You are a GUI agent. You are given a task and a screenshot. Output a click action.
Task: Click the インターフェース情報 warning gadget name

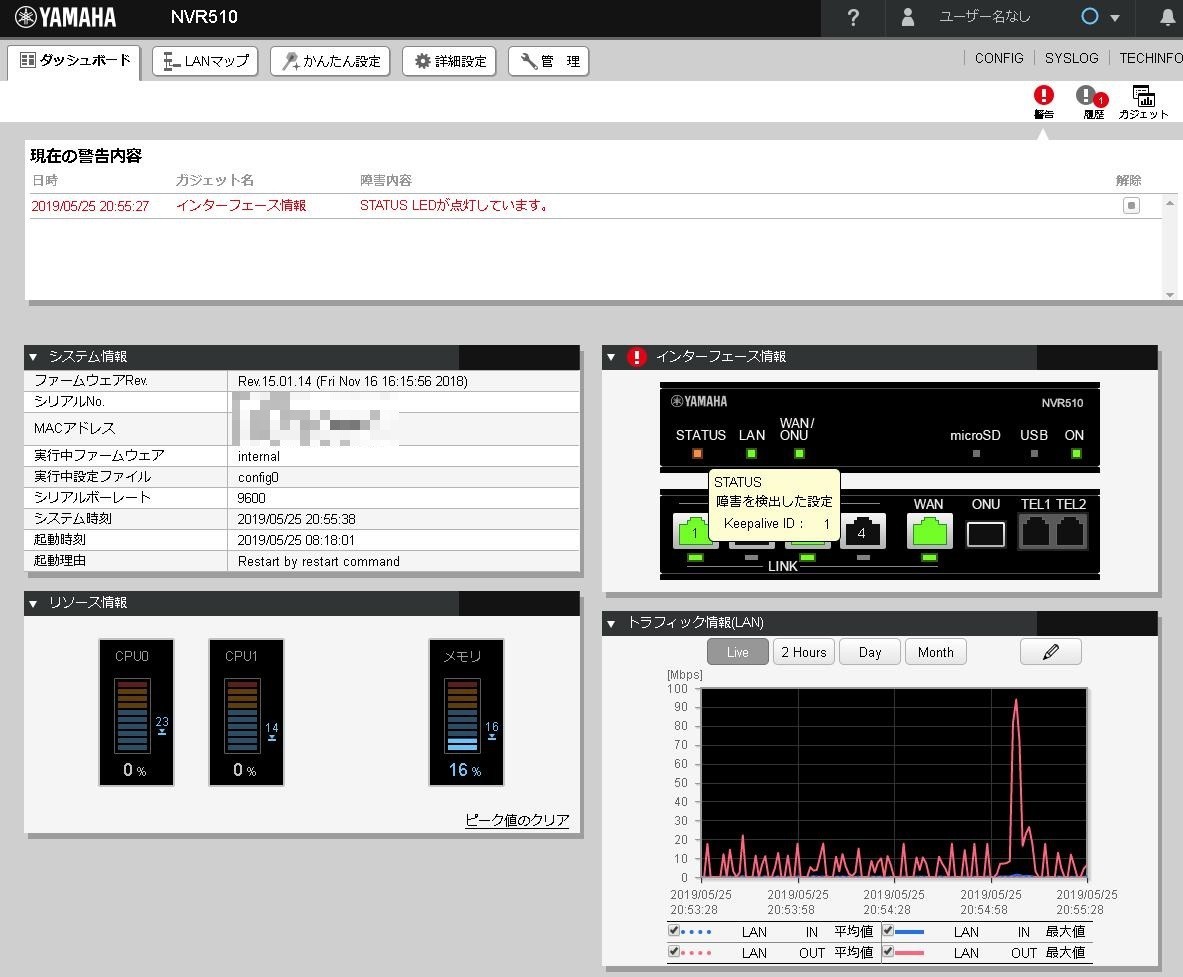pos(241,205)
